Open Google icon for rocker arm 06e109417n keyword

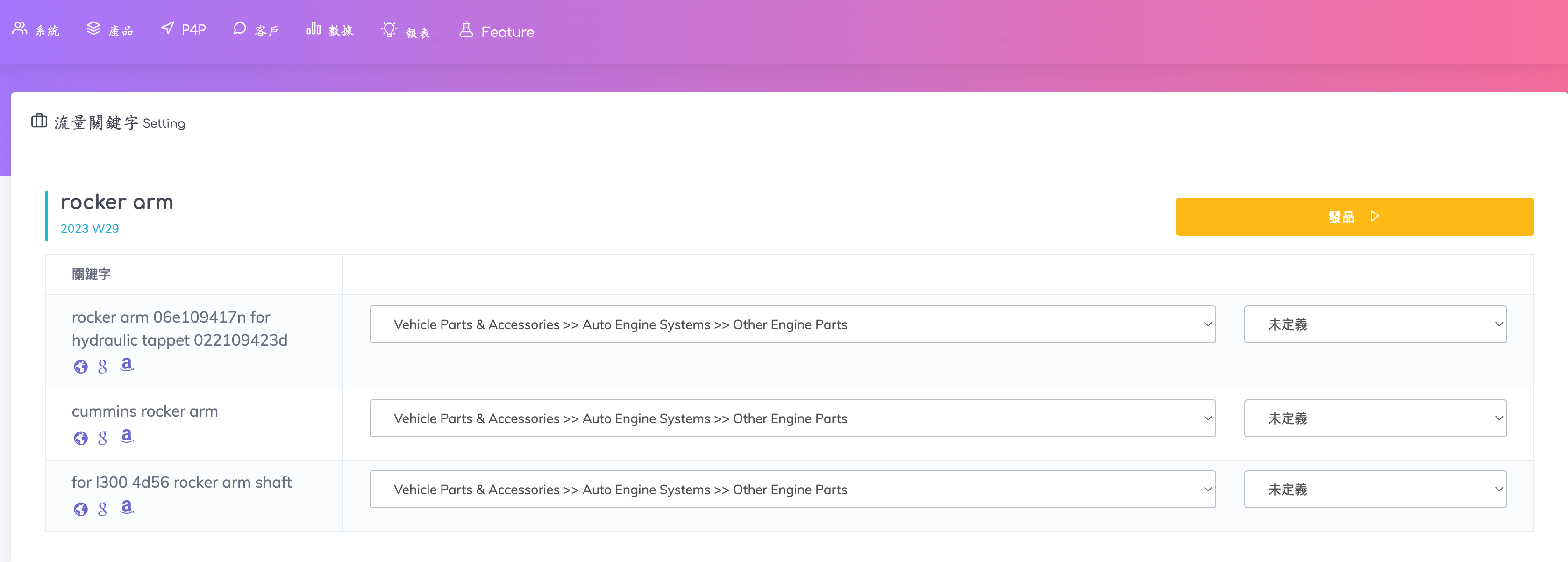(103, 367)
